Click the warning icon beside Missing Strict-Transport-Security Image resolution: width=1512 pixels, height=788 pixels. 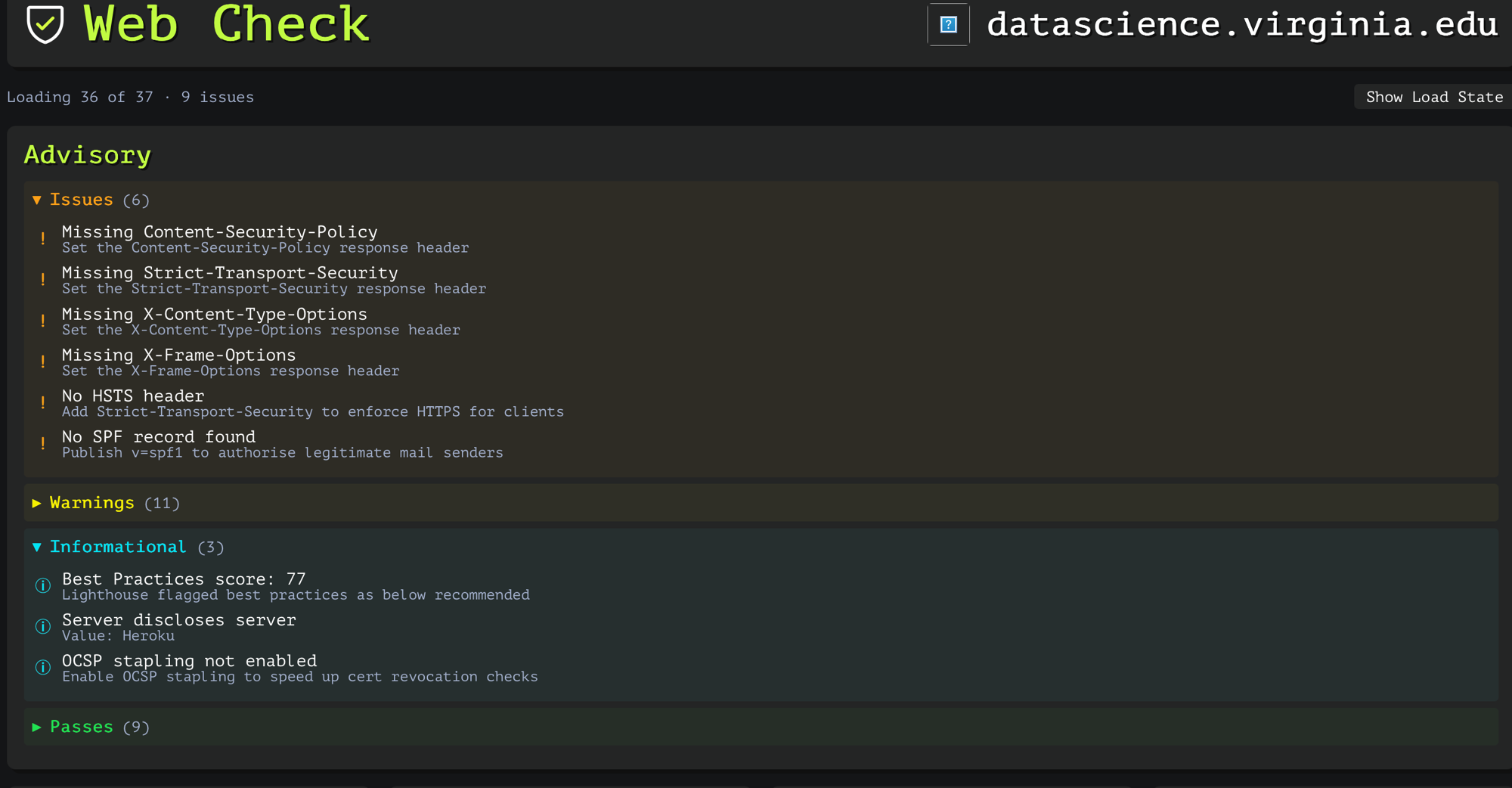(43, 280)
